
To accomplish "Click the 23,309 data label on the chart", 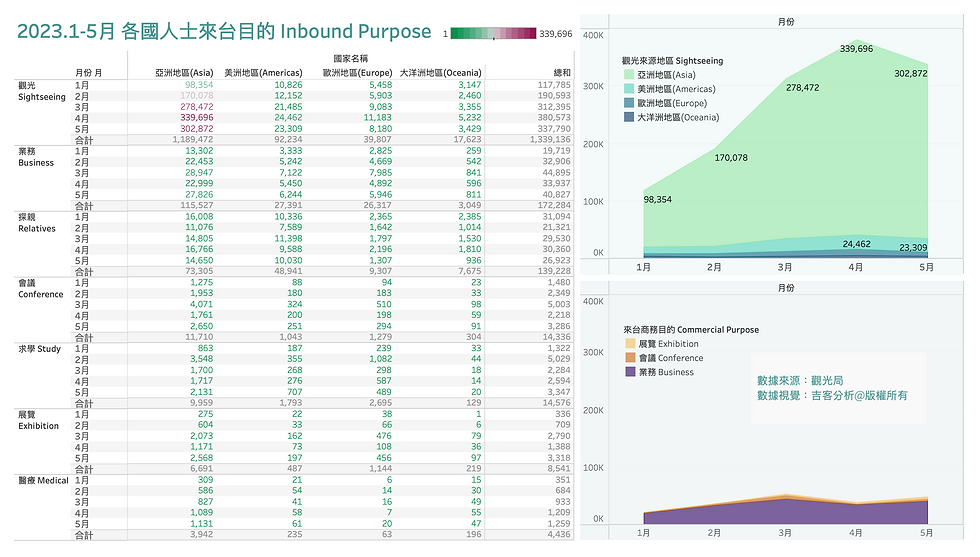I will [x=913, y=248].
